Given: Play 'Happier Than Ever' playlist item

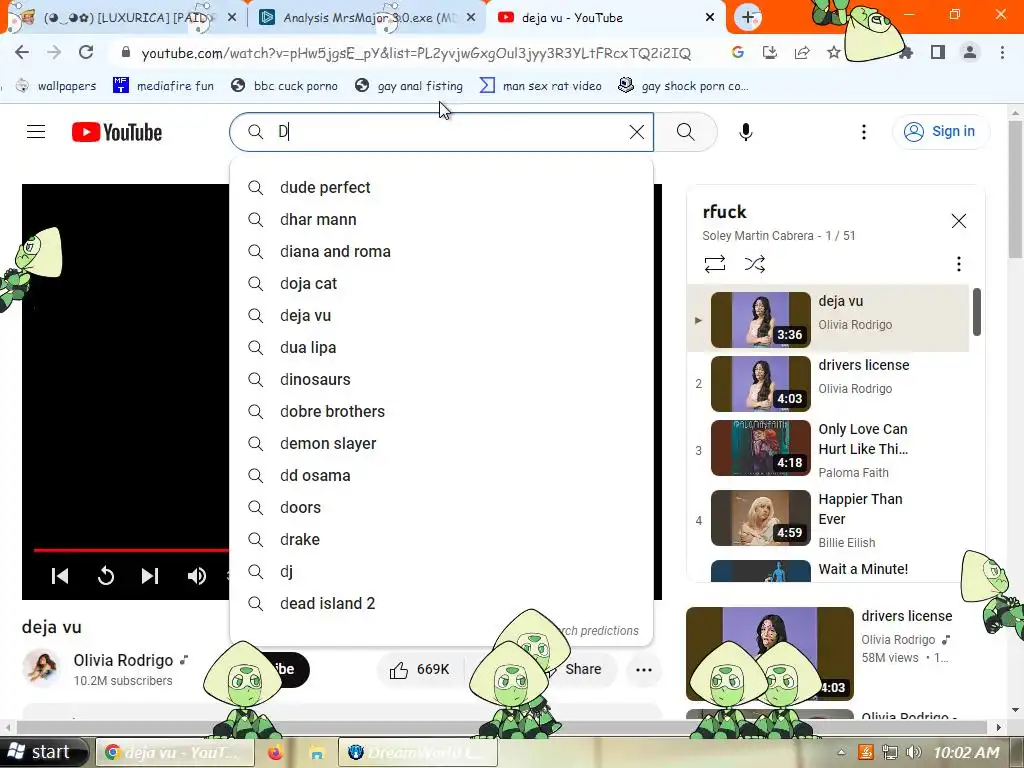Looking at the screenshot, I should (828, 520).
